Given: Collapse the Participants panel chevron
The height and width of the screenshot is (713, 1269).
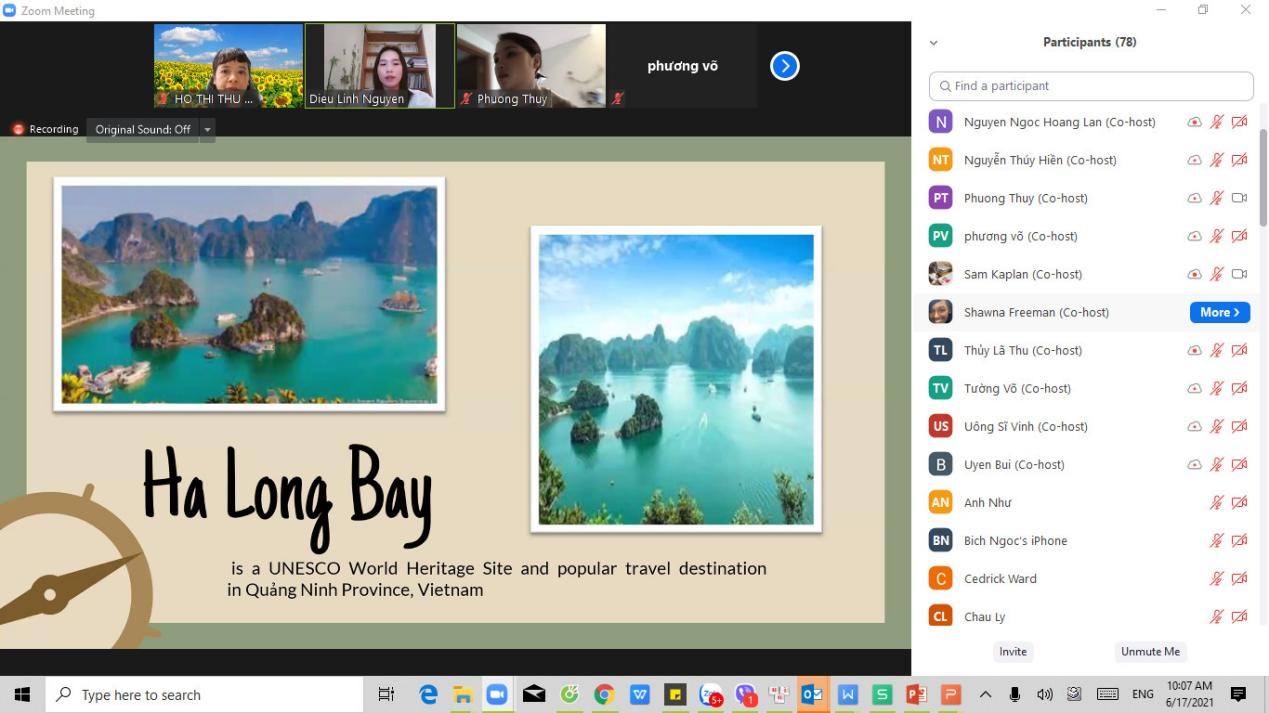Looking at the screenshot, I should [934, 43].
